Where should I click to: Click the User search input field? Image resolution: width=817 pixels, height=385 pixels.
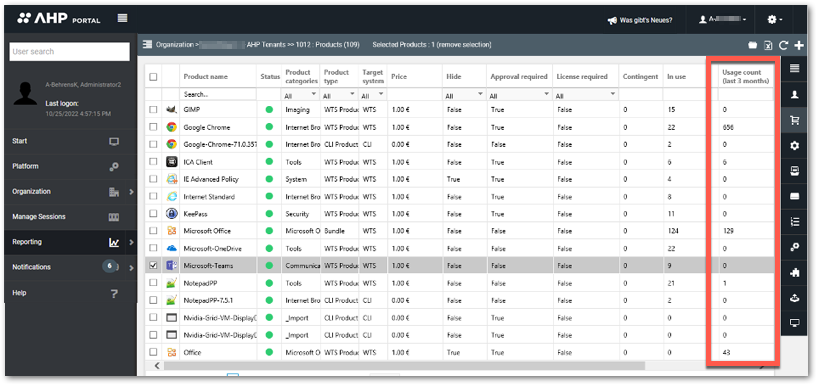click(x=69, y=52)
